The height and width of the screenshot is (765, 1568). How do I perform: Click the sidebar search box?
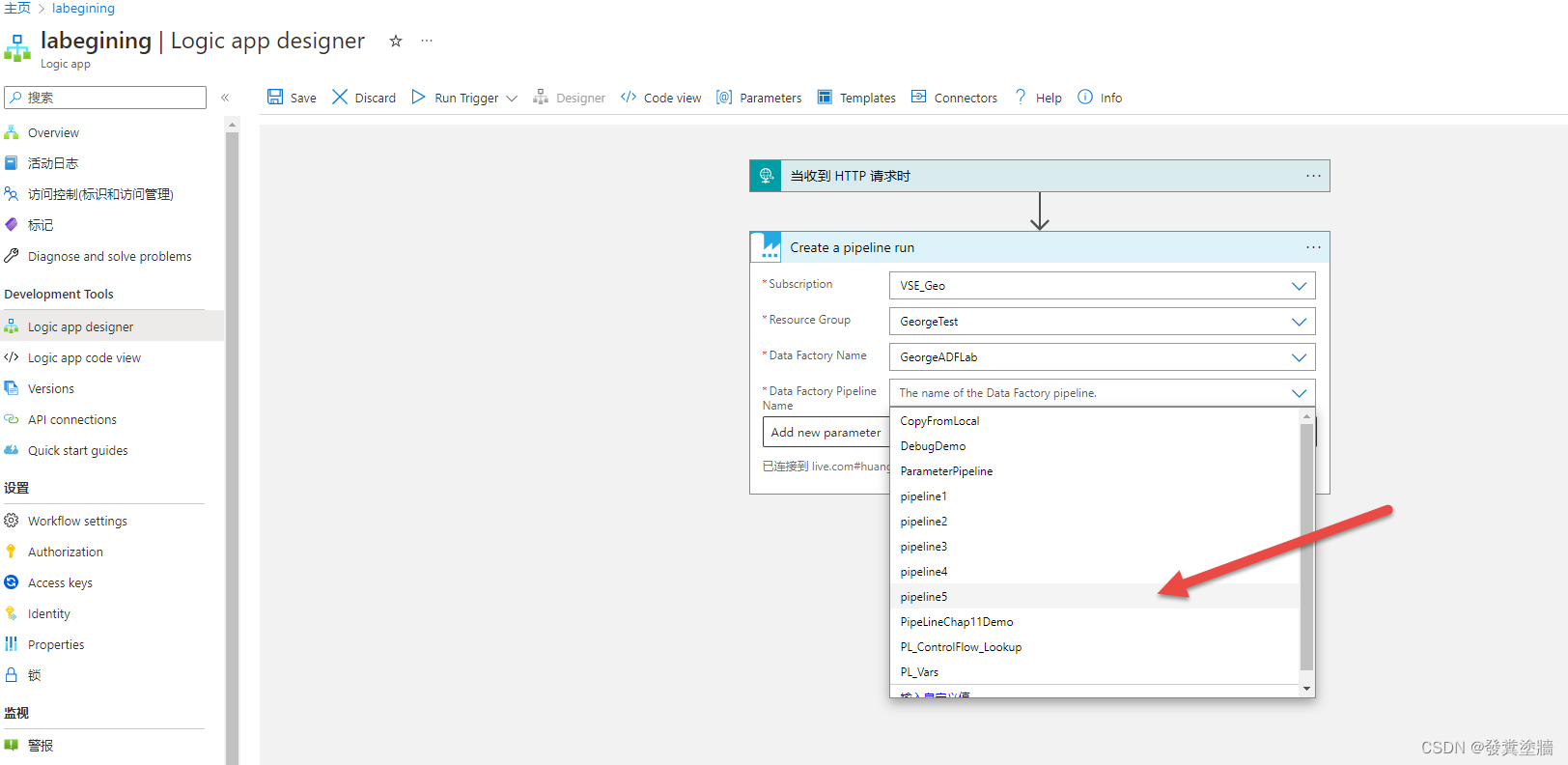(x=105, y=98)
